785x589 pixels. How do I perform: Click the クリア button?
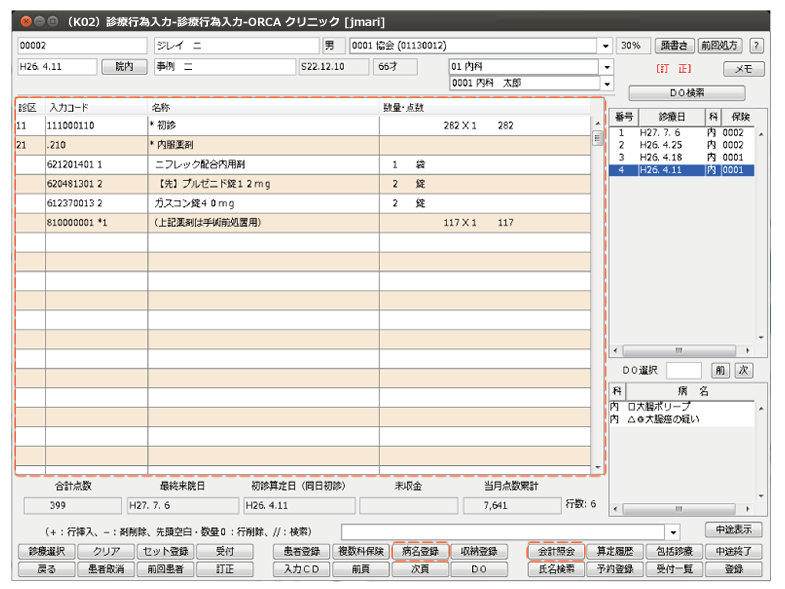pos(106,551)
